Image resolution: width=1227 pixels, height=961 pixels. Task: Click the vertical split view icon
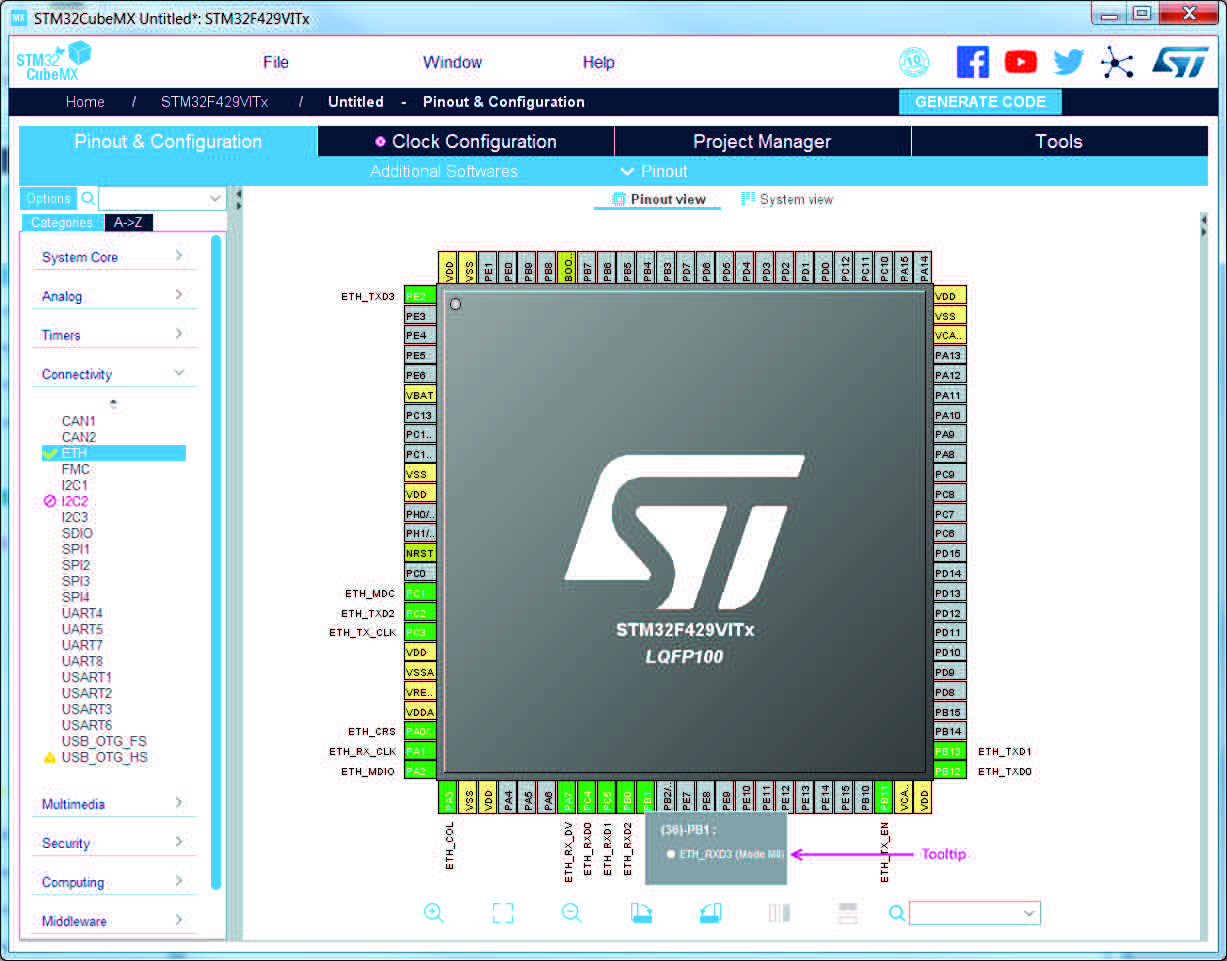point(779,912)
